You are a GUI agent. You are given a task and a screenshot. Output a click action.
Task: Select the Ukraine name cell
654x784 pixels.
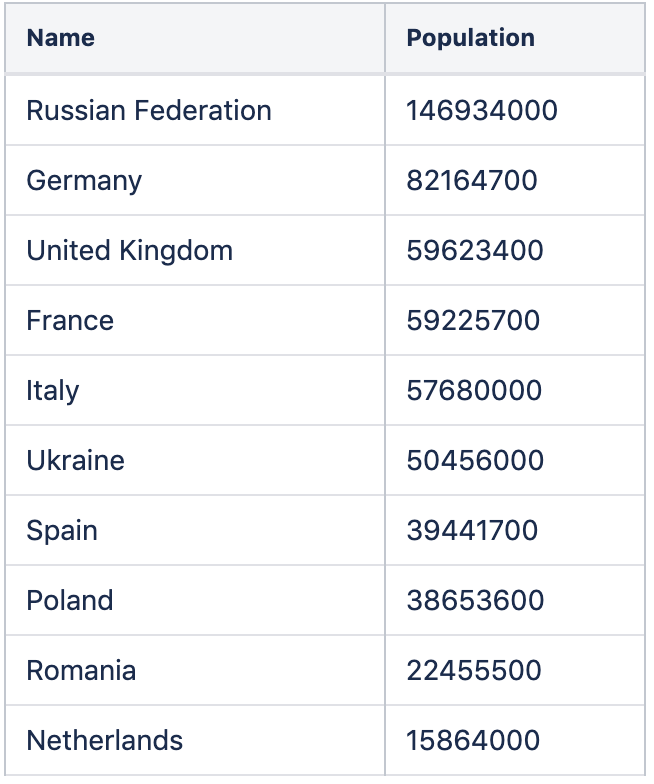[76, 460]
